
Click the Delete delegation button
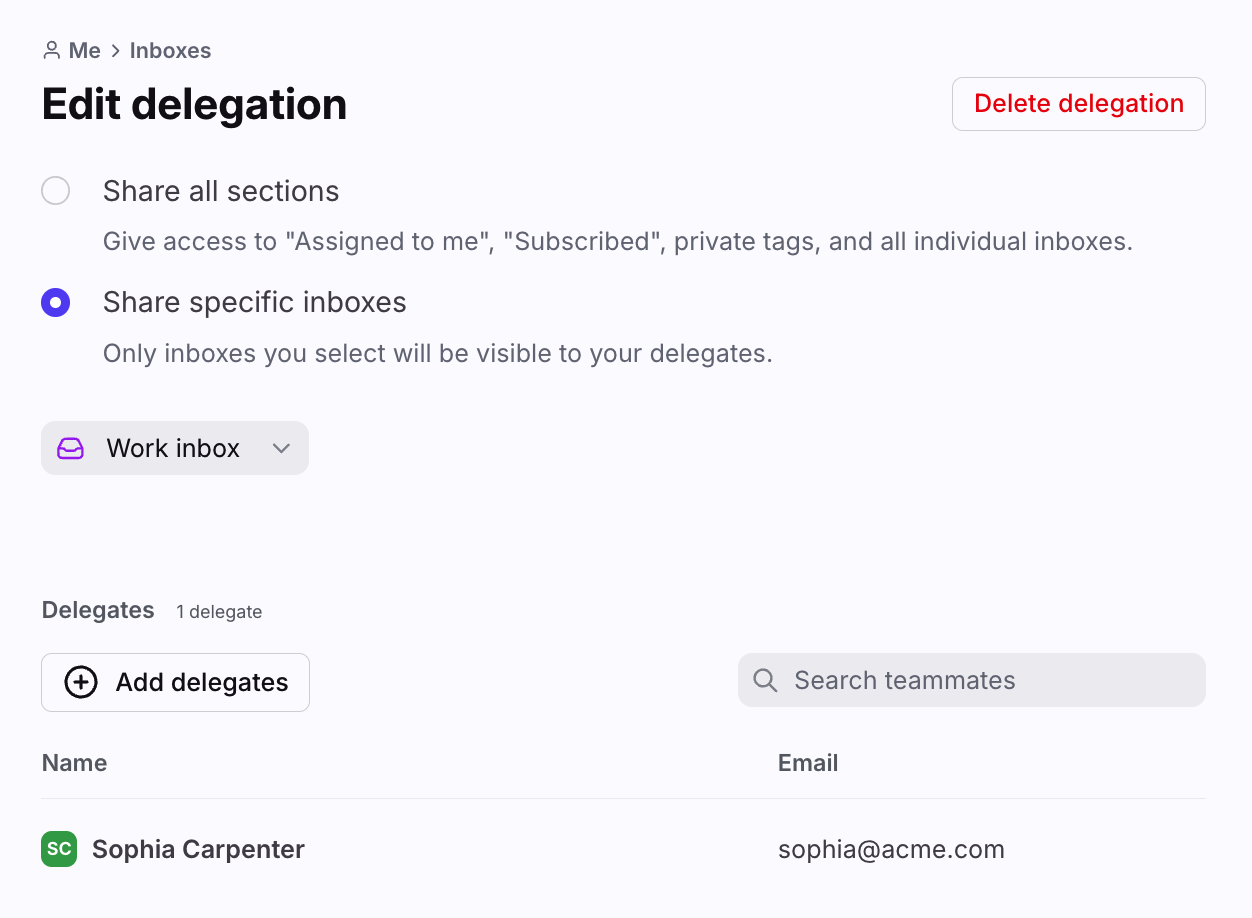(x=1079, y=104)
